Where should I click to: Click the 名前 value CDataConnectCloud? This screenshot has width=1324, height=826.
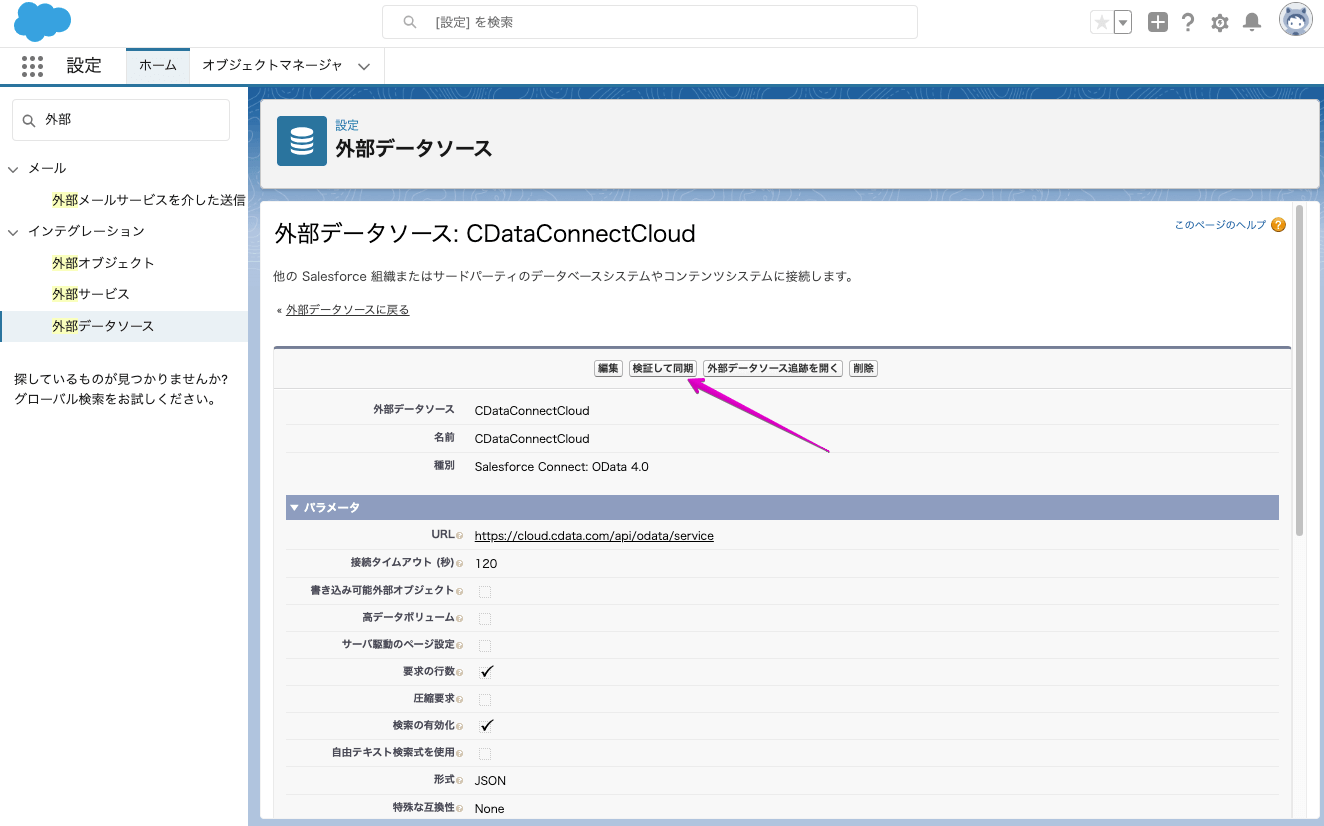(532, 439)
